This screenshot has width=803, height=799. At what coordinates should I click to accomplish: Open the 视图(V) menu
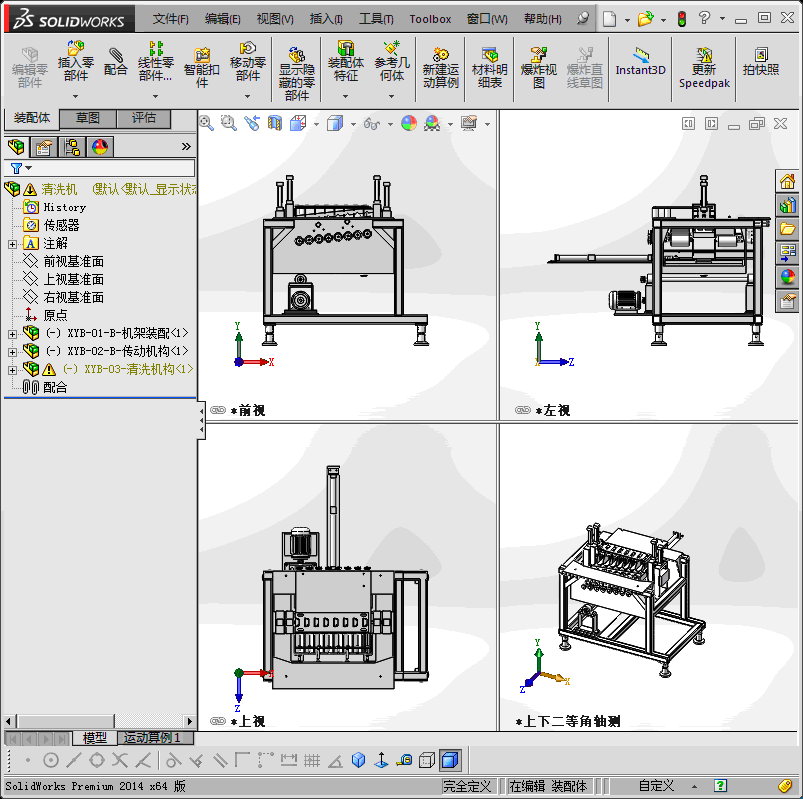(x=275, y=19)
